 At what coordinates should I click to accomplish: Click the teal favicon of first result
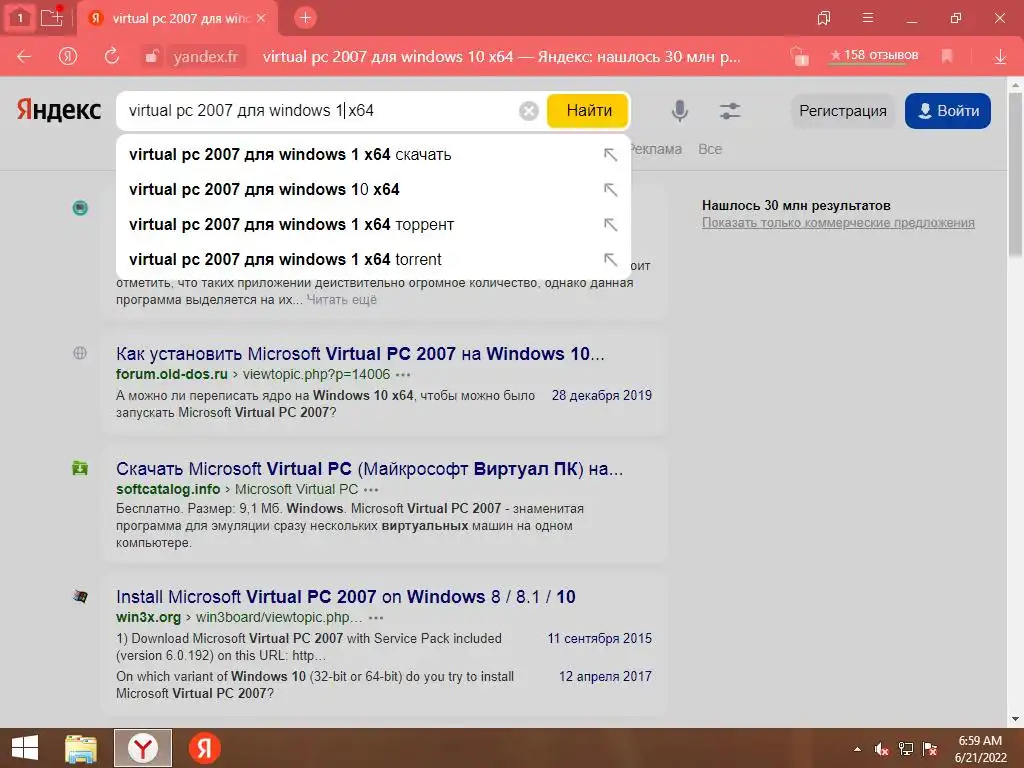[x=80, y=208]
